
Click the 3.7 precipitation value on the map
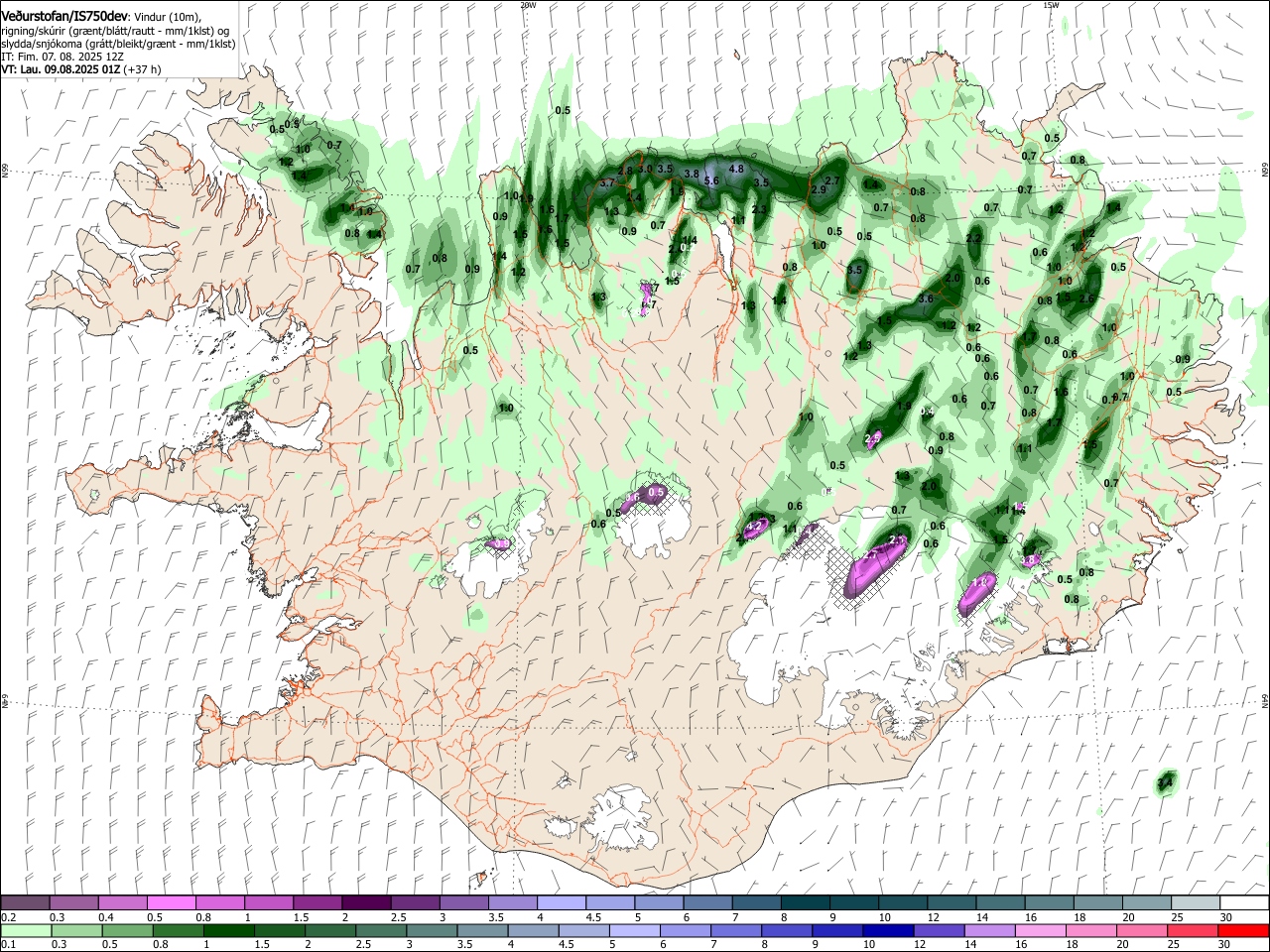pyautogui.click(x=608, y=183)
